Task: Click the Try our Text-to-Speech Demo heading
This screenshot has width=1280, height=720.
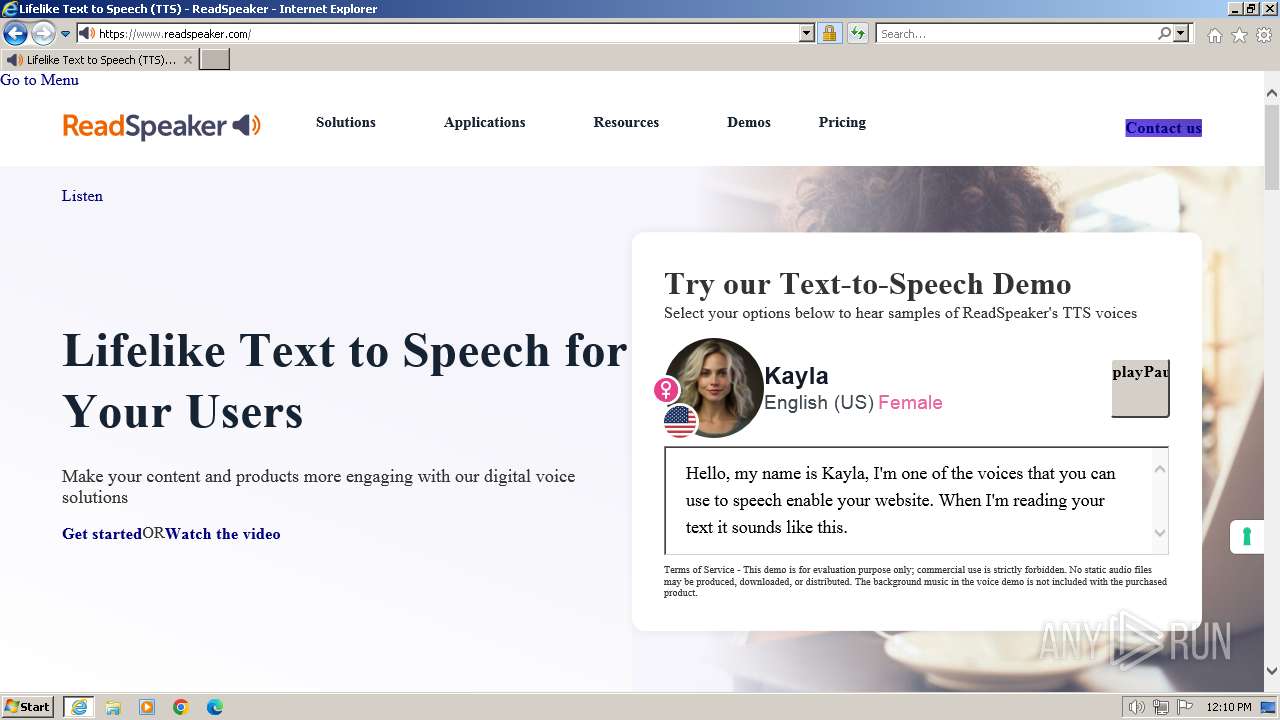Action: (x=868, y=284)
